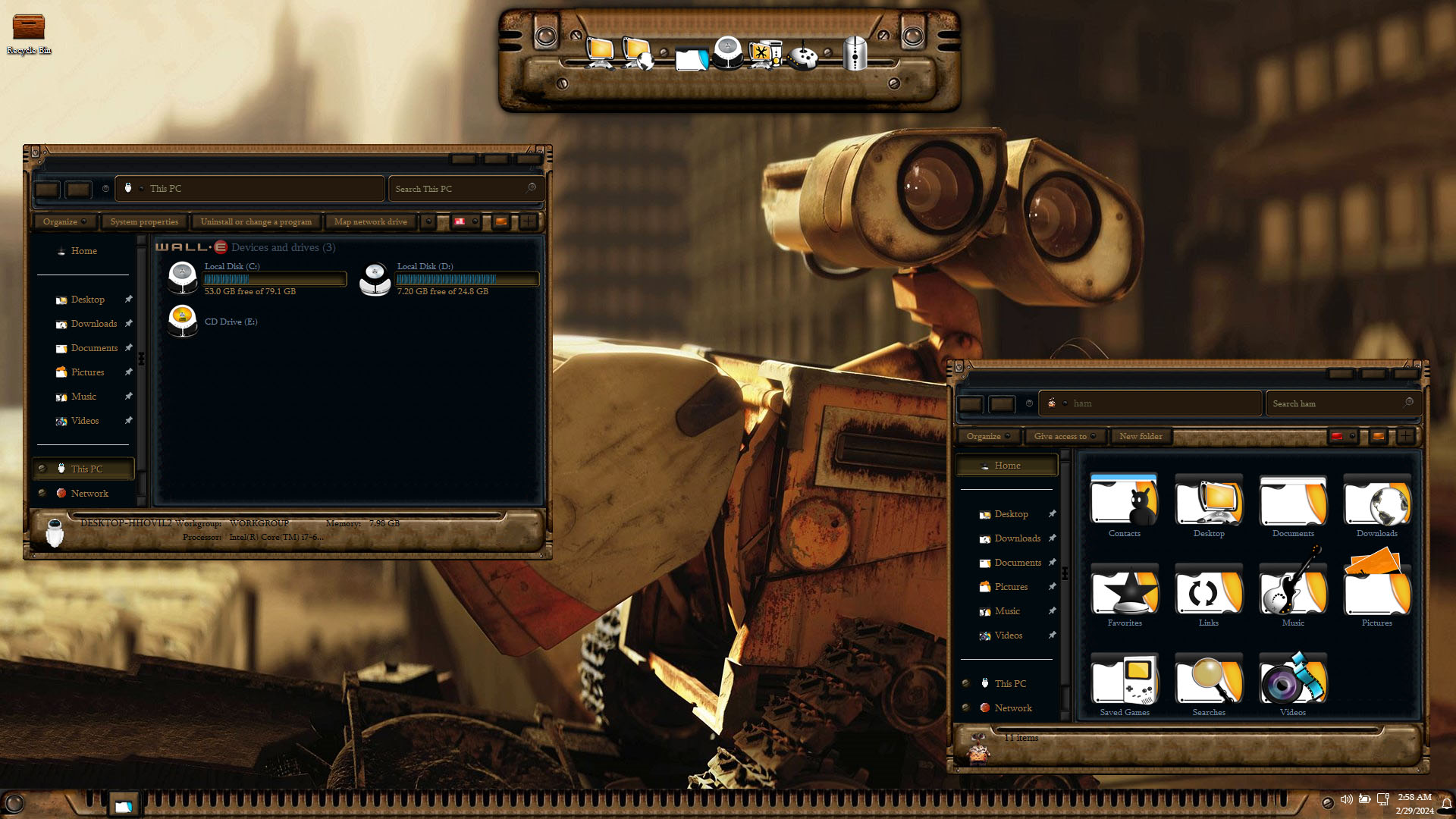Open the CD Drive (E:) icon

(183, 322)
